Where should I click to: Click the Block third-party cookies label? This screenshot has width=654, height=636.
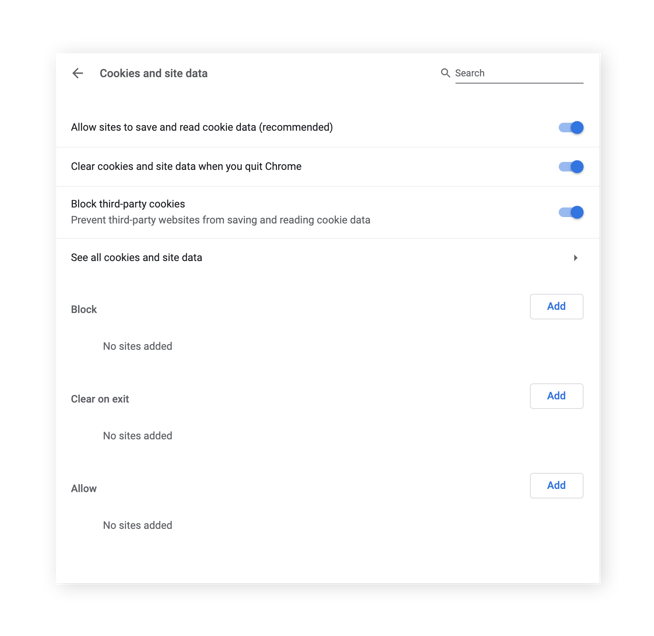coord(128,204)
